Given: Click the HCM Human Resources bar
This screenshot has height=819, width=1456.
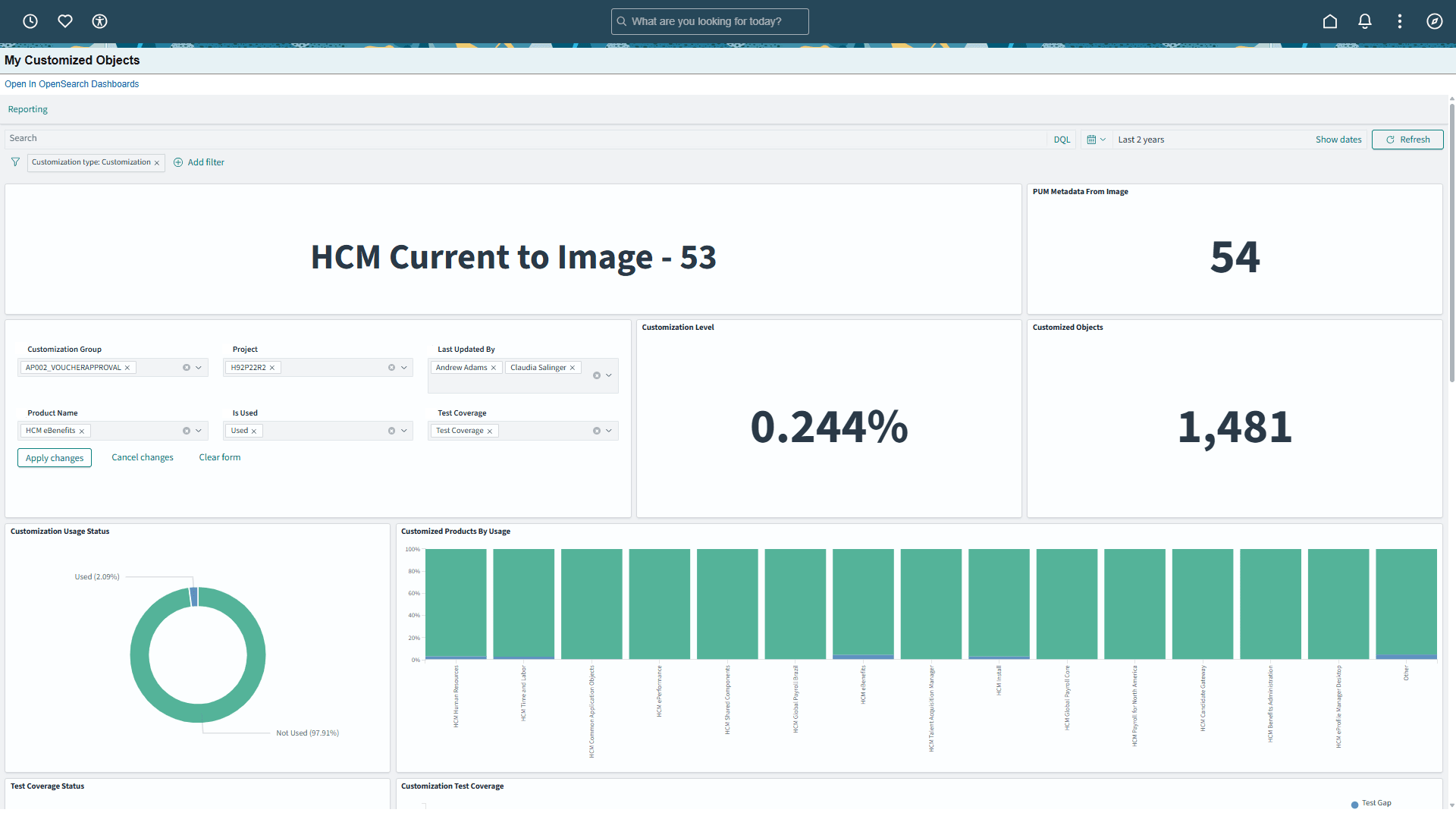Looking at the screenshot, I should tap(456, 604).
